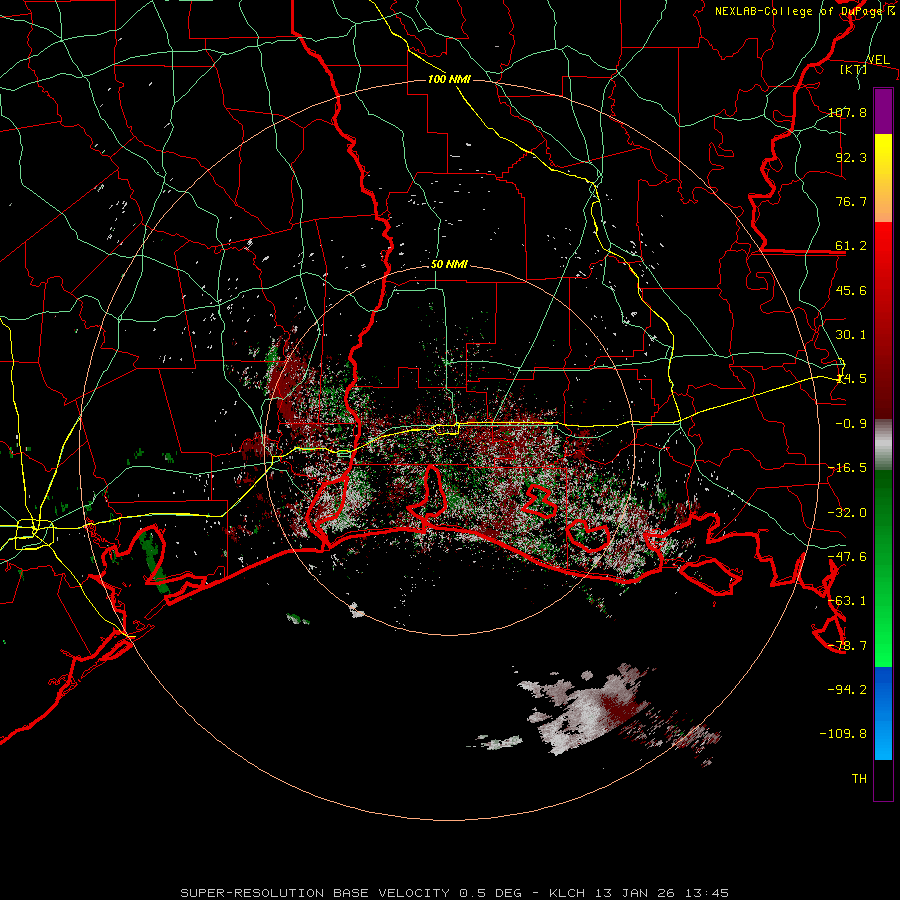Pick the blue segment of the color bar
Screen dimensions: 900x900
(x=883, y=713)
